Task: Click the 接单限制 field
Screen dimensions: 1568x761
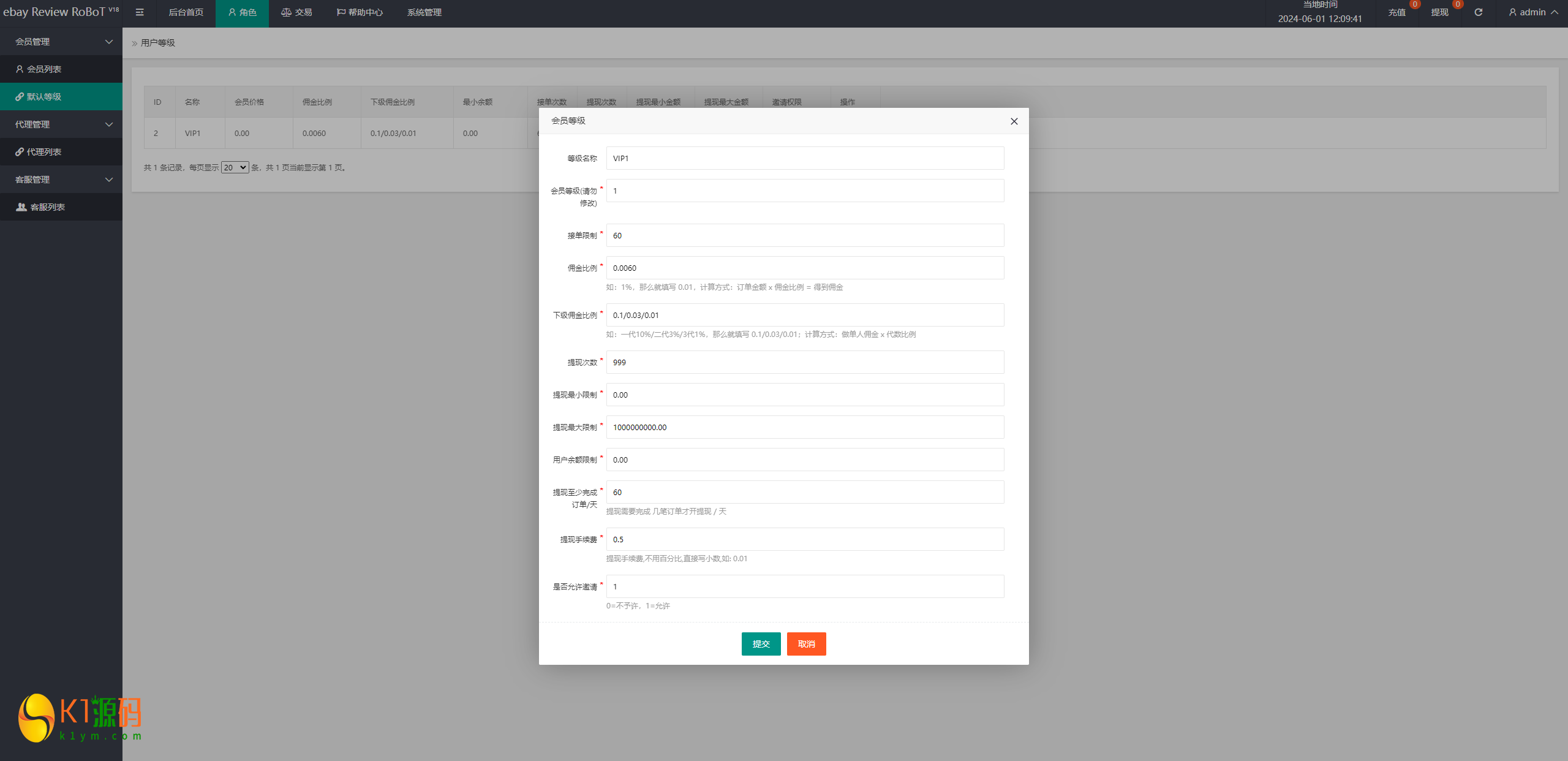Action: [x=805, y=235]
